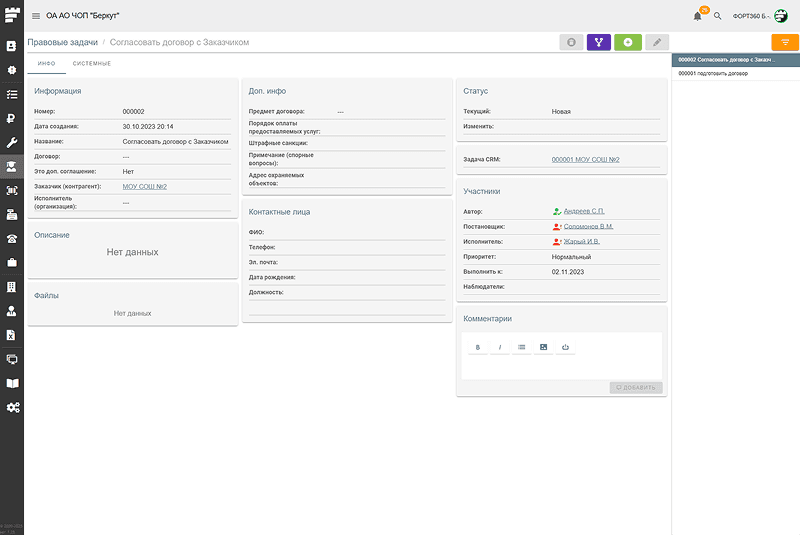Image resolution: width=800 pixels, height=535 pixels.
Task: Open notifications bell
Action: point(697,16)
